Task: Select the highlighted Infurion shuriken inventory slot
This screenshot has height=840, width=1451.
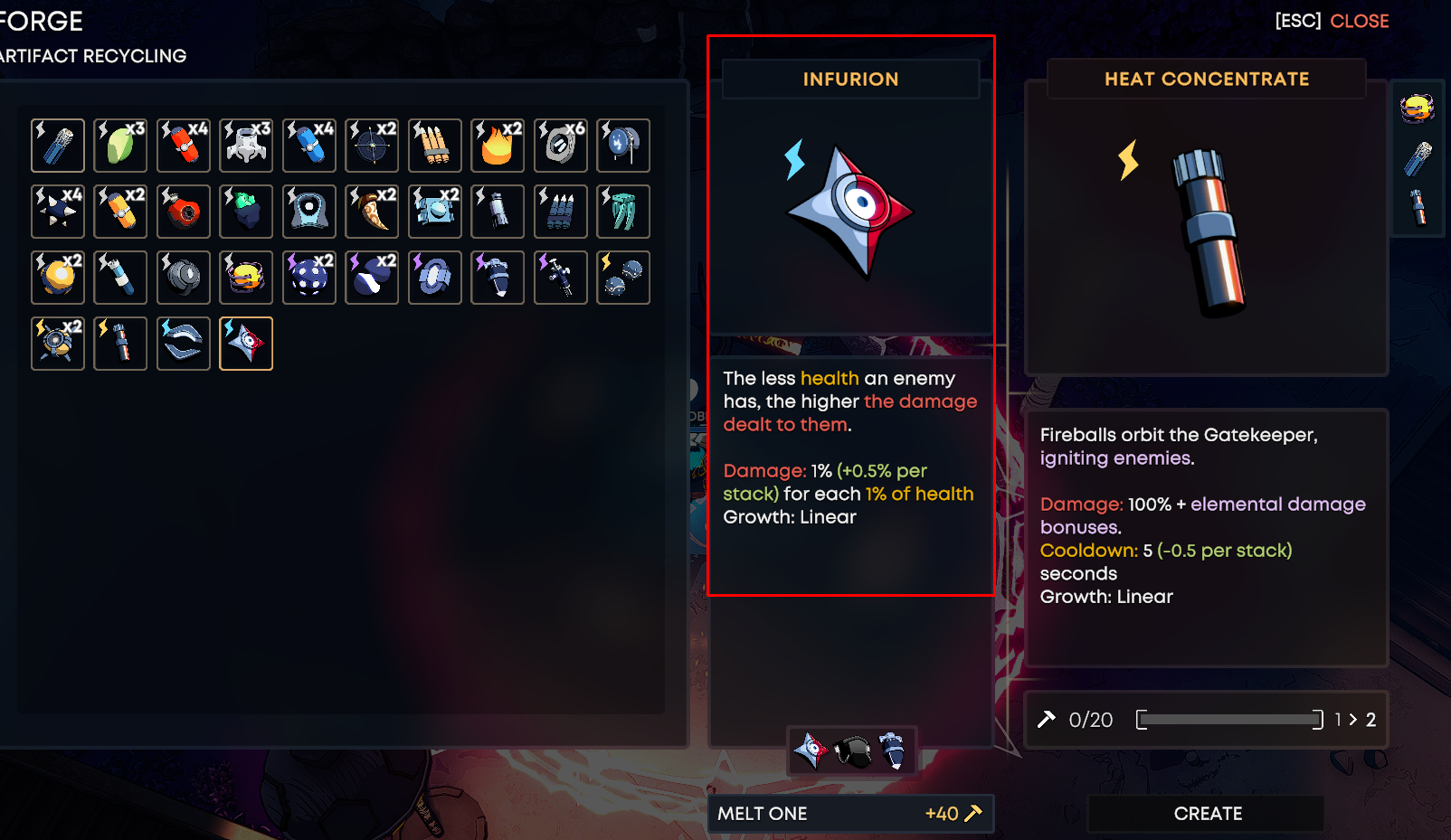Action: [x=246, y=344]
